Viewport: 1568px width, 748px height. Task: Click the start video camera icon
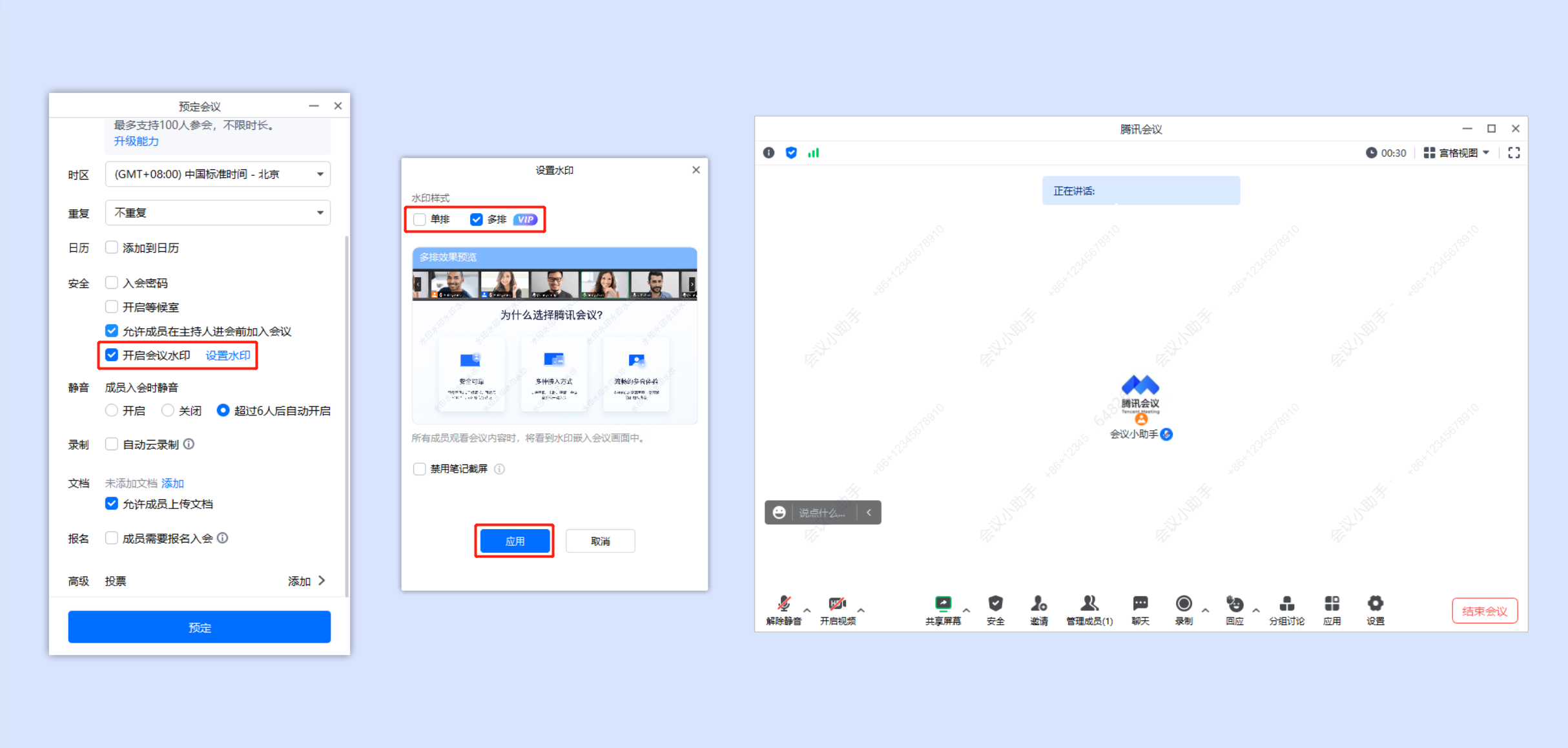pos(837,603)
